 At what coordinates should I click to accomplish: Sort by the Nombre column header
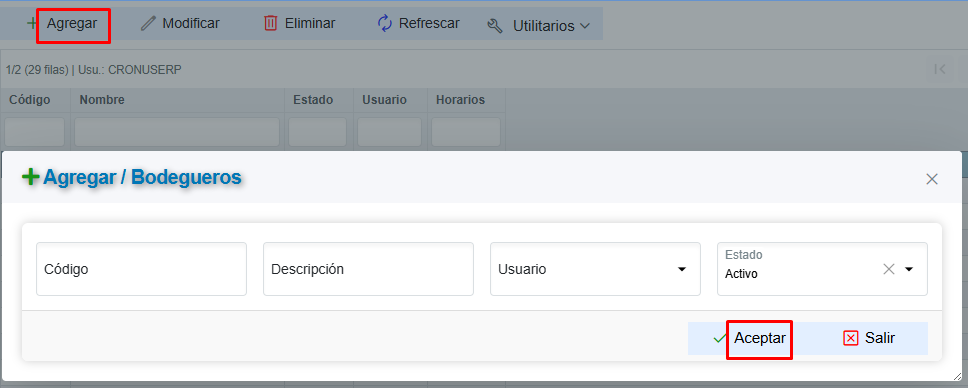(x=102, y=99)
